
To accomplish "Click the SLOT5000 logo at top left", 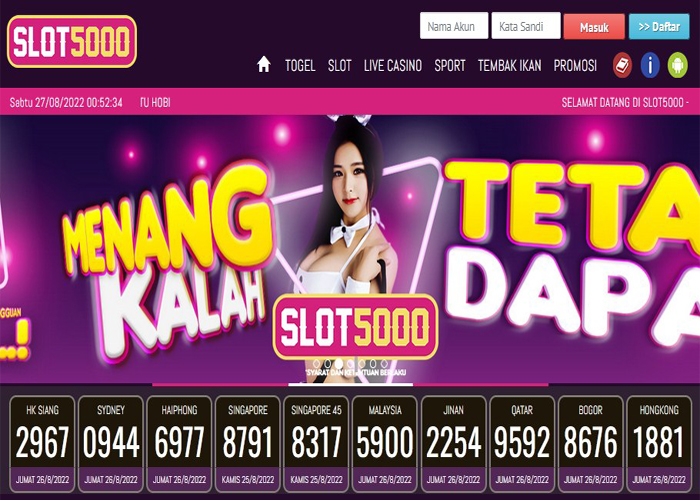I will (x=72, y=42).
